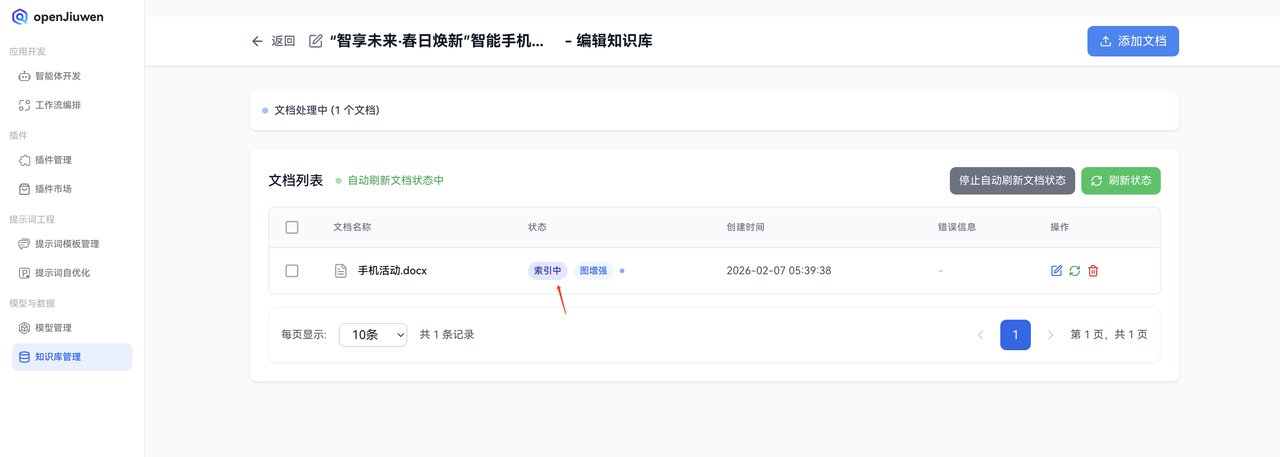The width and height of the screenshot is (1280, 457).
Task: Click the openJiuwen logo icon
Action: click(x=20, y=17)
